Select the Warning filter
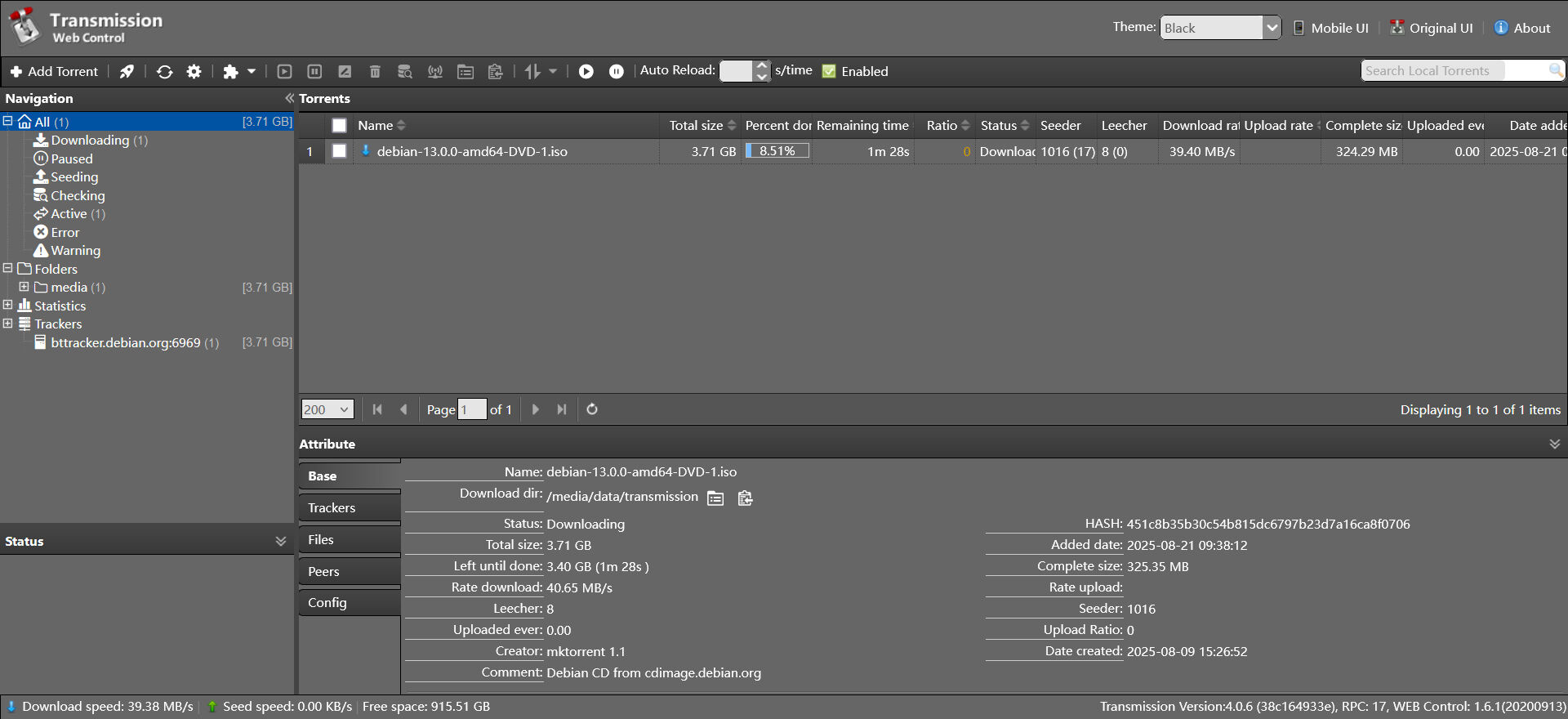Viewport: 1568px width, 719px height. 67,251
